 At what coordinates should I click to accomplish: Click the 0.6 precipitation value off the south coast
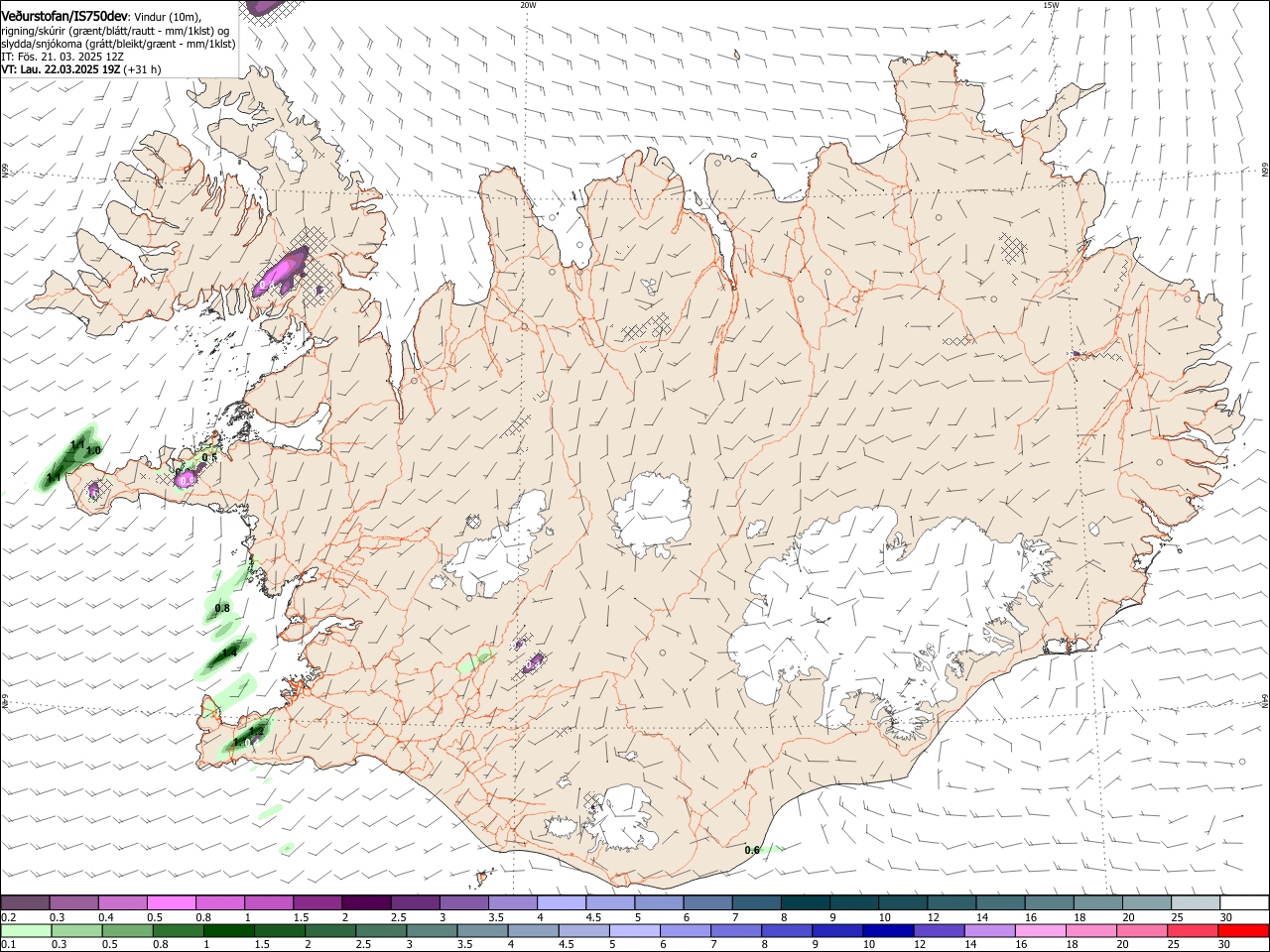click(x=752, y=850)
